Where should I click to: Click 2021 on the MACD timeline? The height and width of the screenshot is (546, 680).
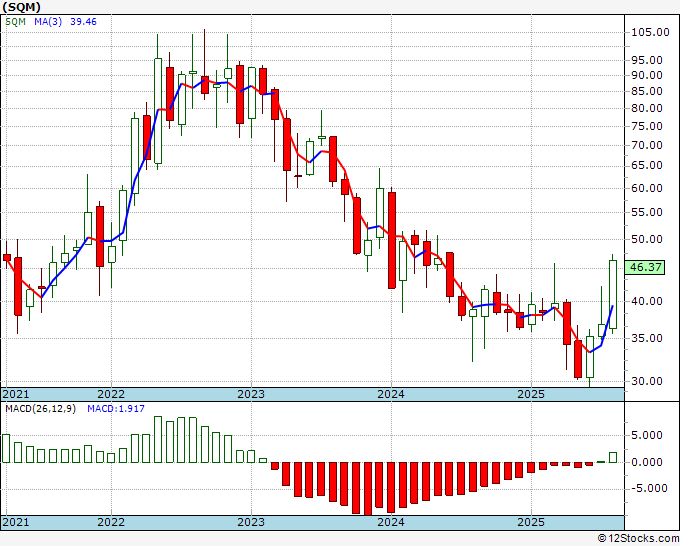click(x=16, y=522)
